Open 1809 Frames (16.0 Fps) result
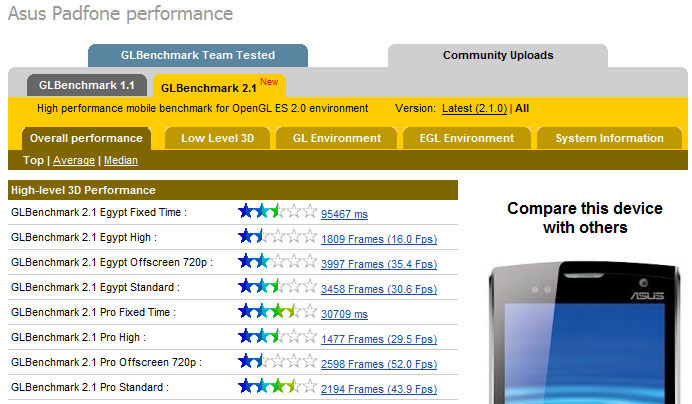The image size is (692, 404). pos(379,239)
